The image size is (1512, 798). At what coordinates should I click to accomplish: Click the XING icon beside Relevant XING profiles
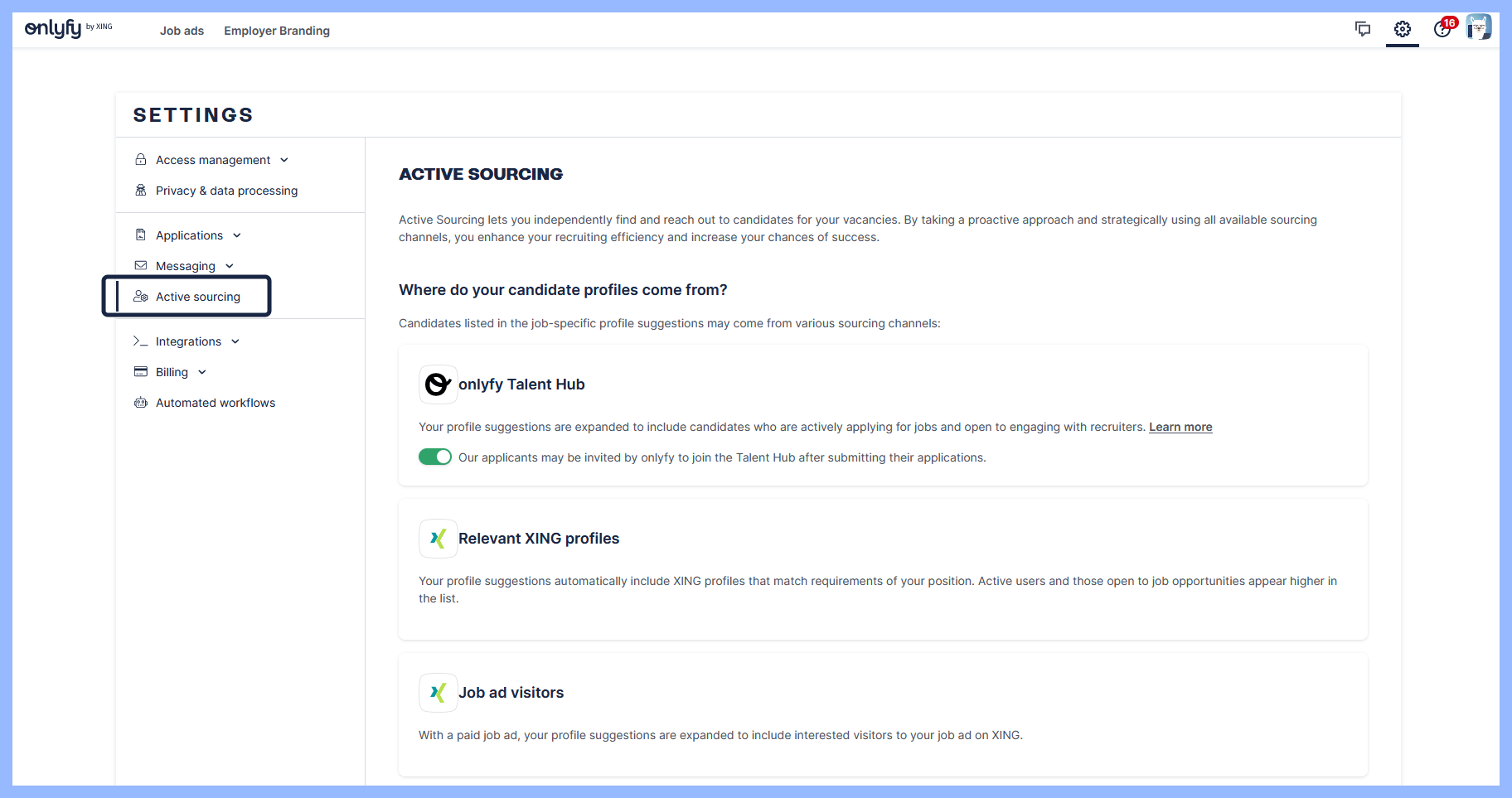[438, 539]
